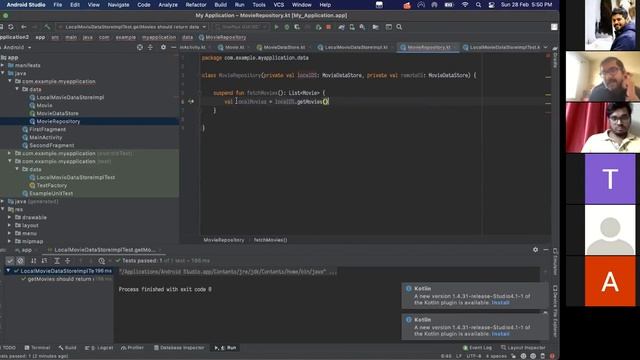Click the UTF-8 encoding status bar entry
The height and width of the screenshot is (360, 640).
(x=473, y=356)
